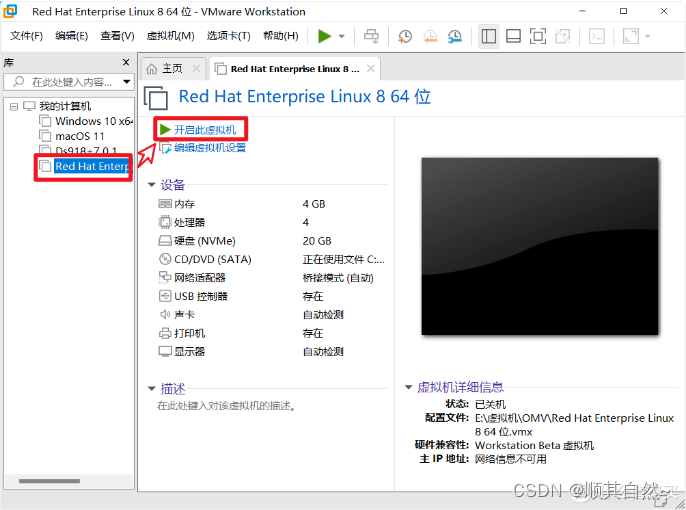Viewport: 686px width, 510px height.
Task: Toggle the thumbnail bar view icon
Action: [513, 36]
